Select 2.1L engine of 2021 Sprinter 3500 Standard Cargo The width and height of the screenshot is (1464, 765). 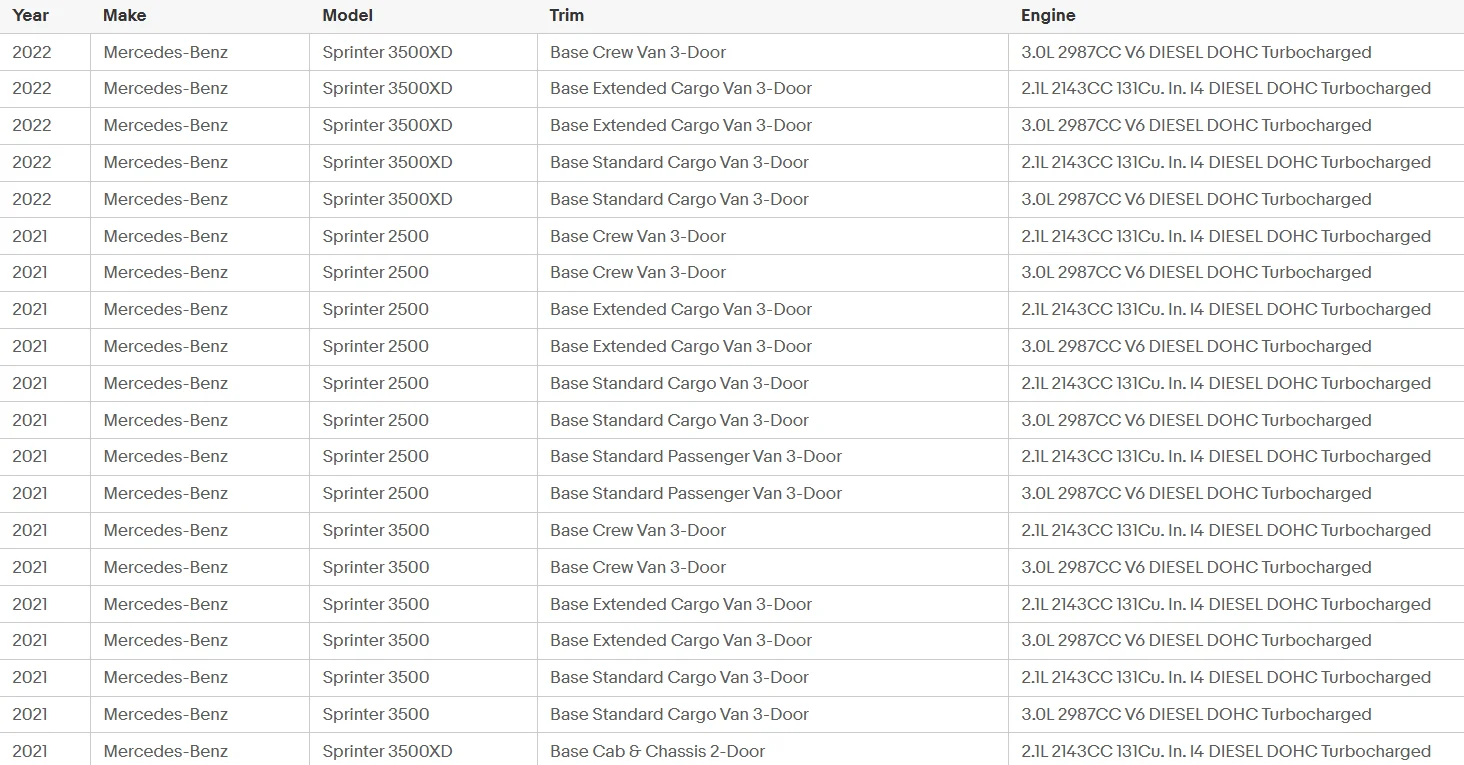point(1226,677)
